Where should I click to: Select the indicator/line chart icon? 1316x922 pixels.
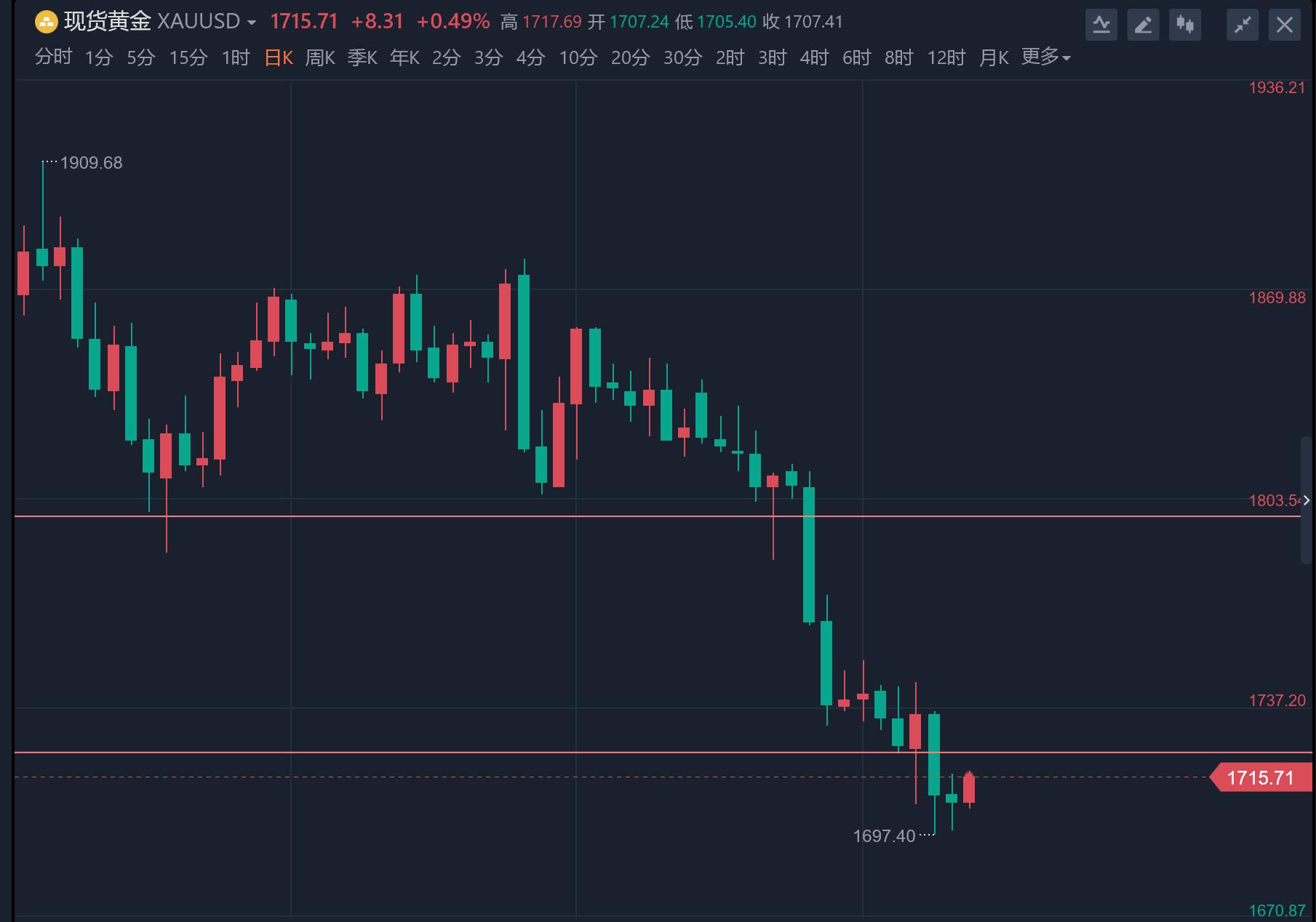pos(1101,24)
